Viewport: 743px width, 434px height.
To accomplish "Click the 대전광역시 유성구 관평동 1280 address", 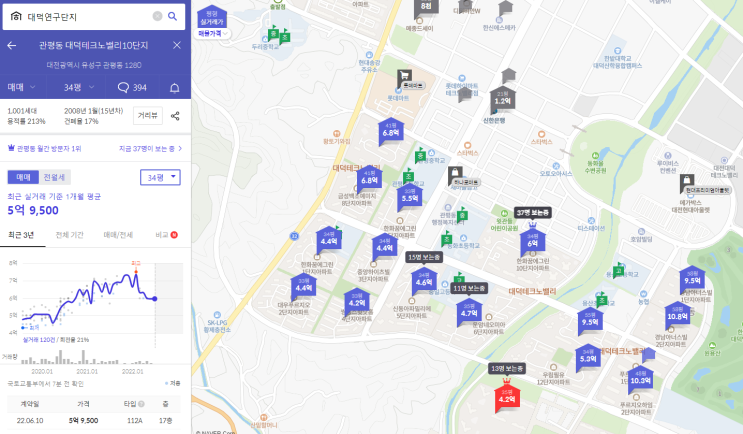I will pos(94,65).
